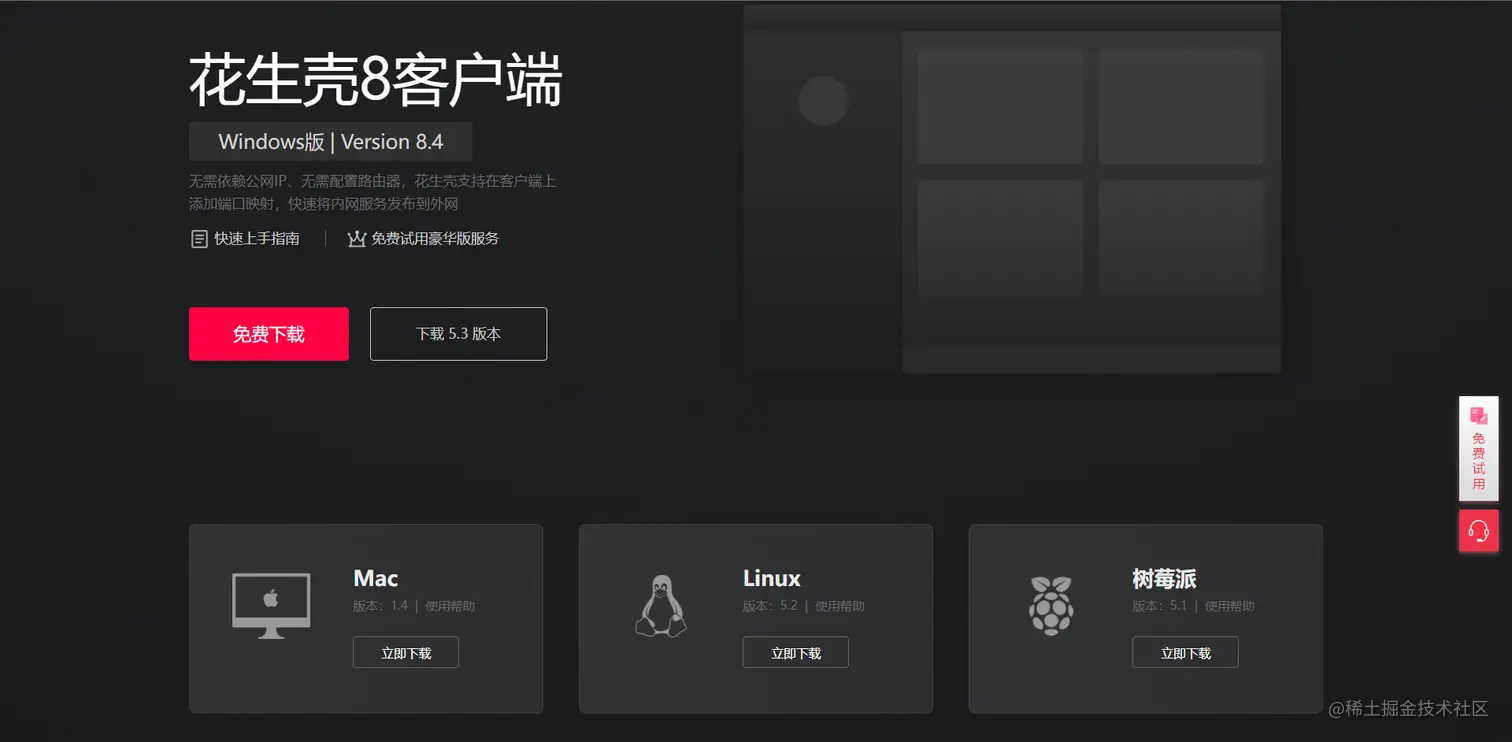Click the 版本：5.1 text in 树莓派 card
This screenshot has height=742, width=1512.
(x=1160, y=606)
